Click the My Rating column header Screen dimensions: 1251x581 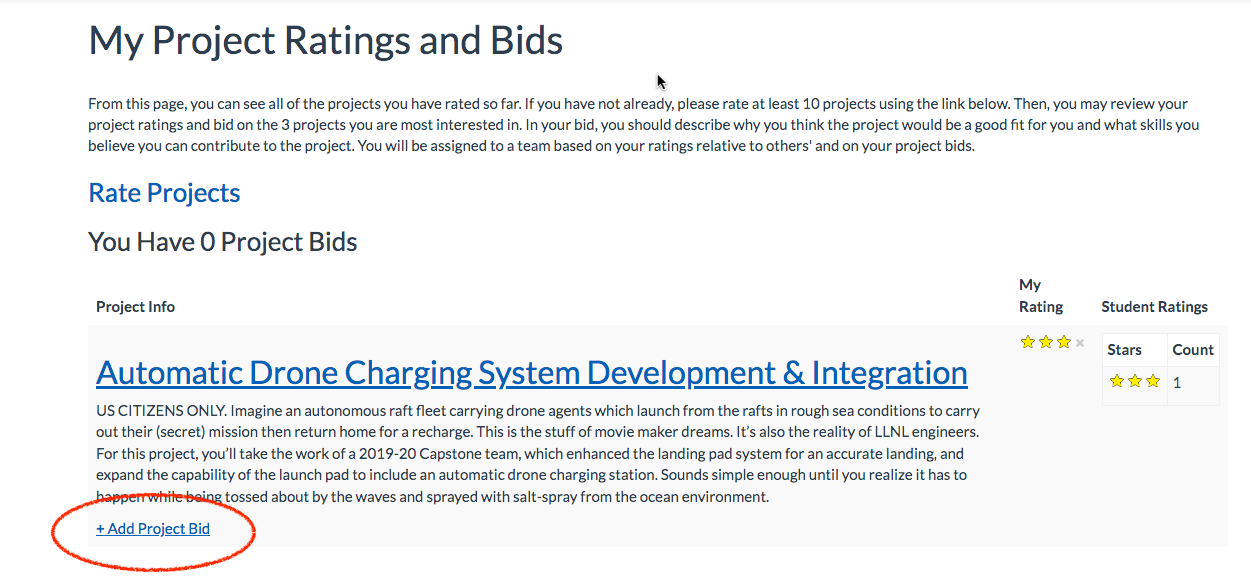tap(1040, 296)
